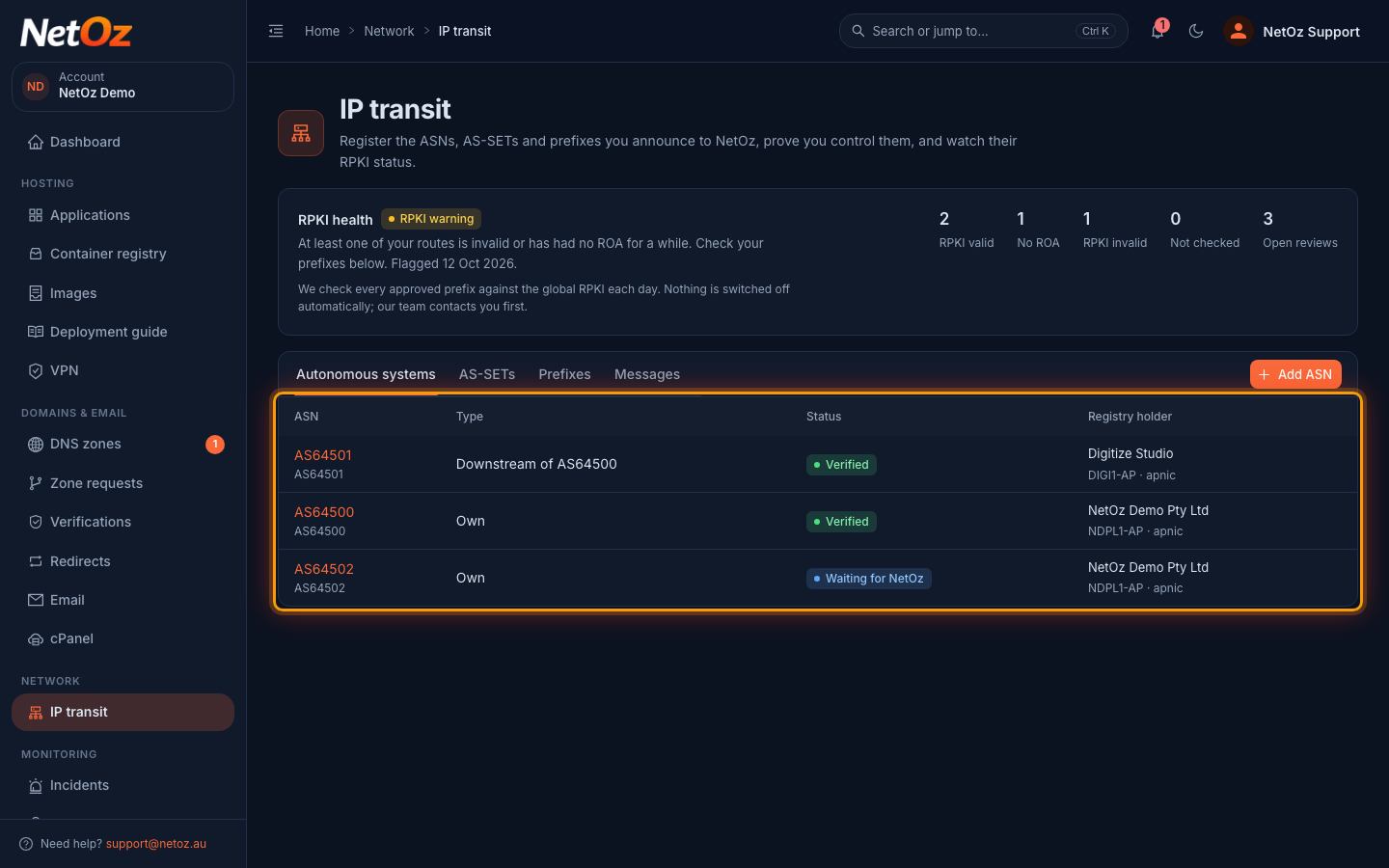
Task: Open Incidents in the sidebar
Action: (x=123, y=785)
